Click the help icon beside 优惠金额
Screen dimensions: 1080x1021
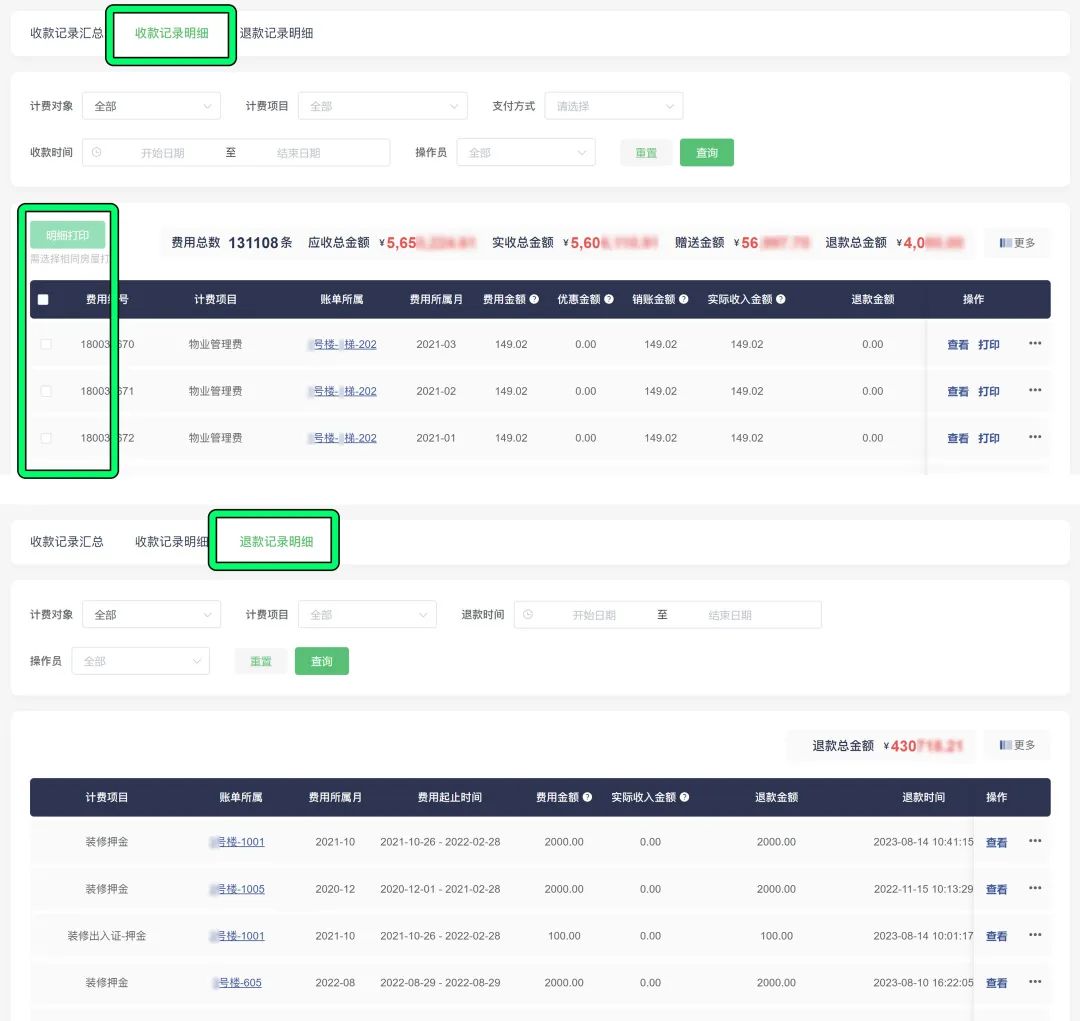click(x=609, y=299)
